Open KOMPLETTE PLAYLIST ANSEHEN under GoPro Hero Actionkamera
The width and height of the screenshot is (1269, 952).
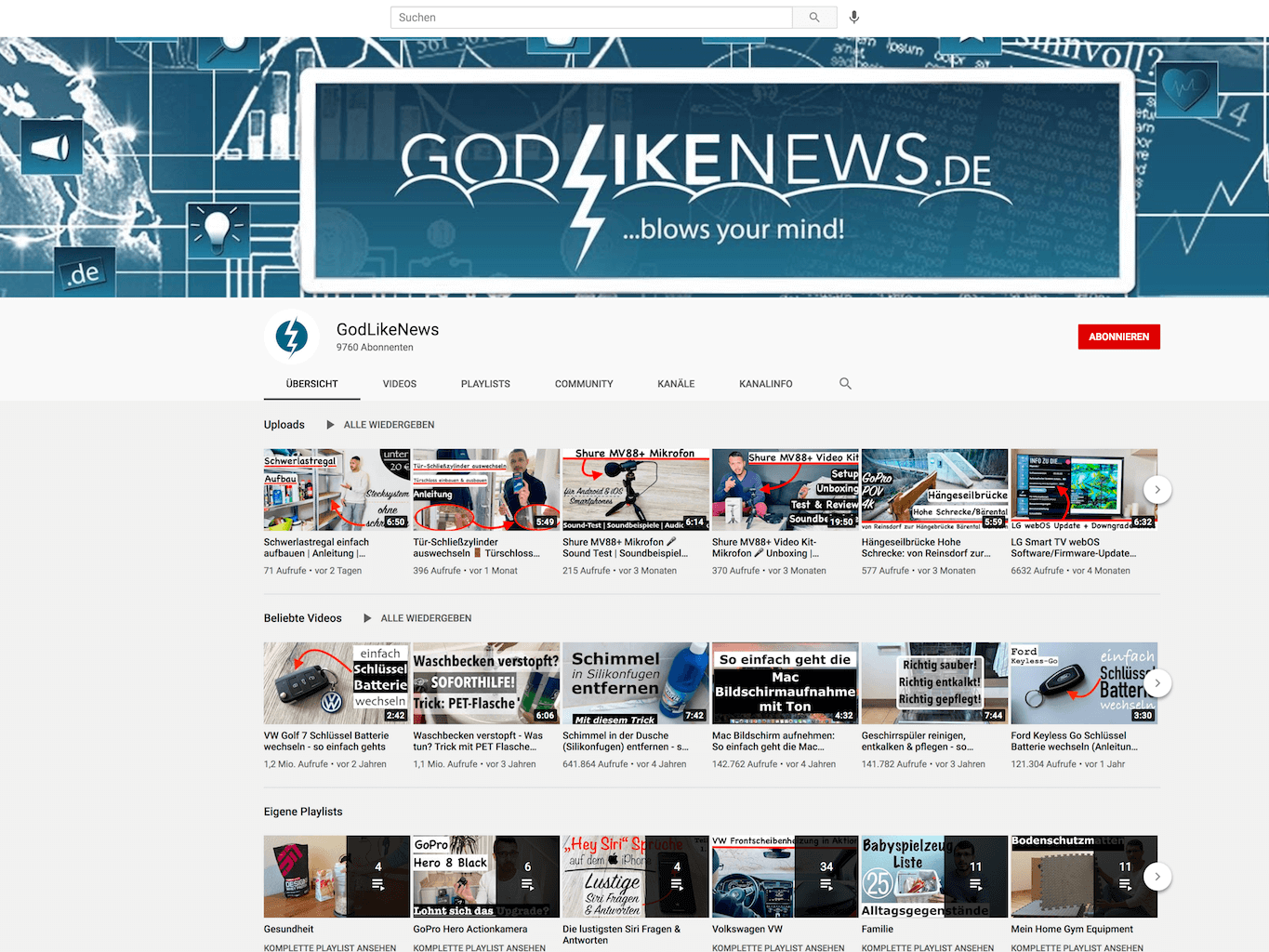pos(477,946)
